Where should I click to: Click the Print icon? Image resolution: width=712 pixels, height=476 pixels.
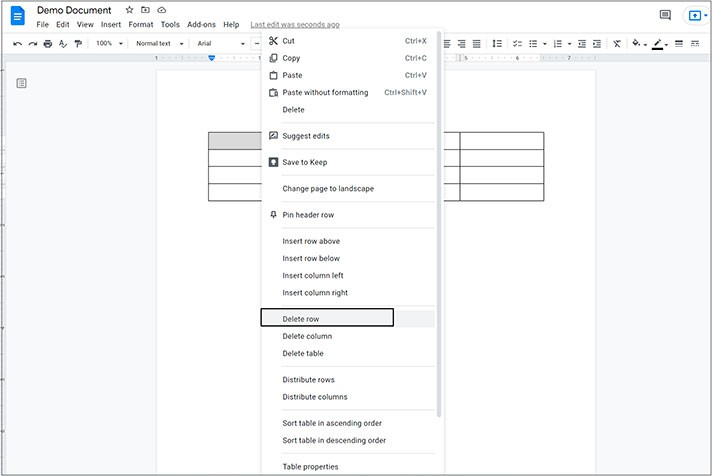[48, 44]
